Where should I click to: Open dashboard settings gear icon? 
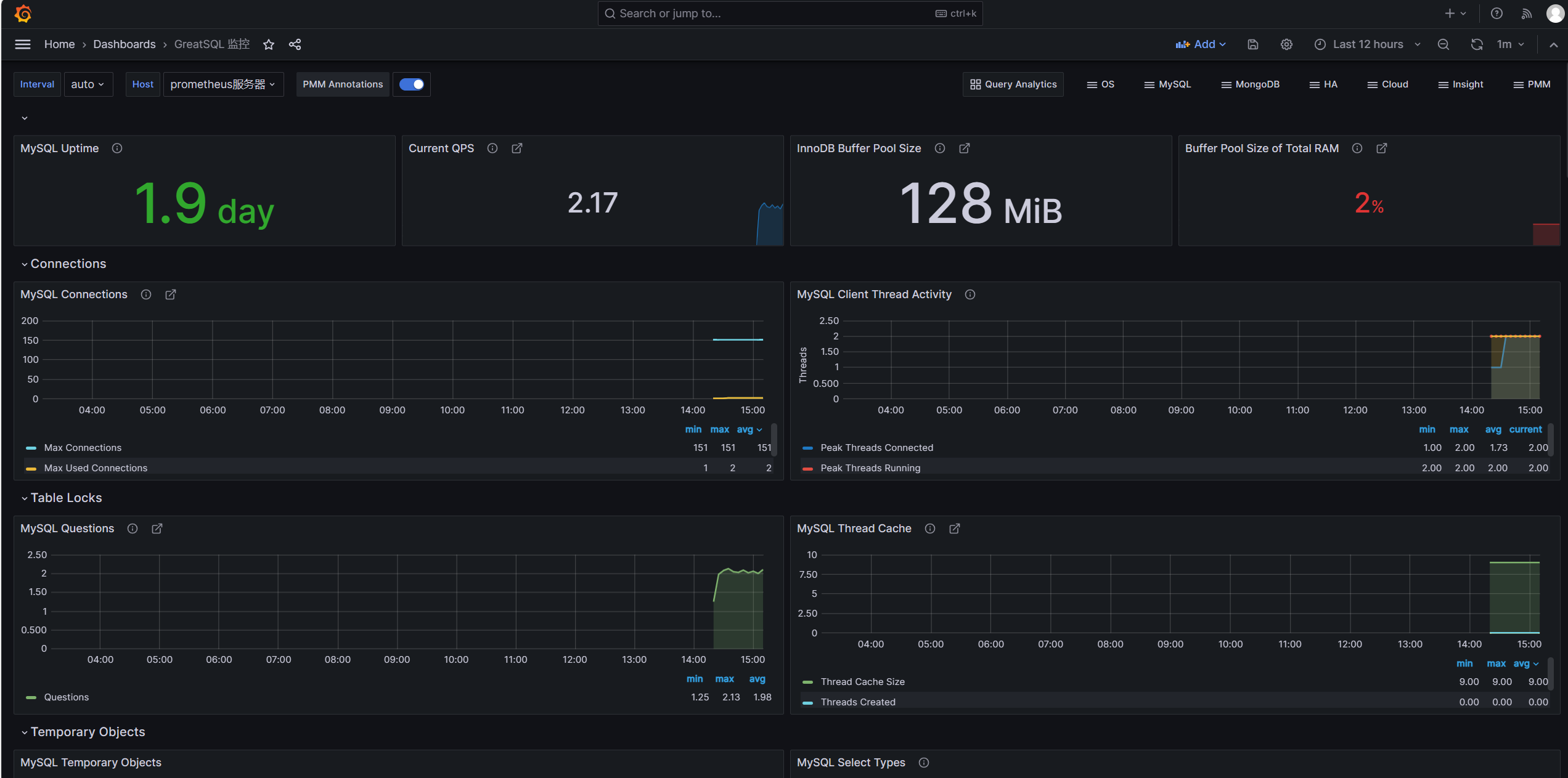click(x=1286, y=44)
